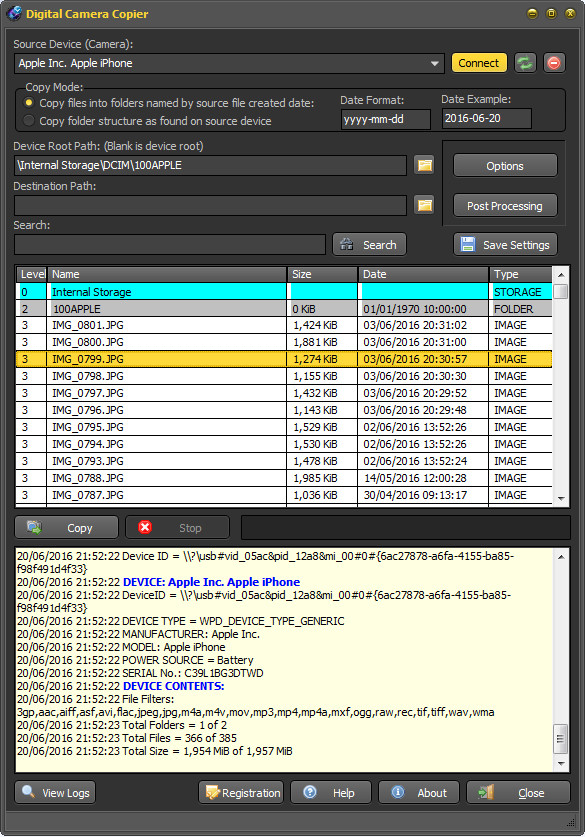Click the Save Settings button

(505, 244)
